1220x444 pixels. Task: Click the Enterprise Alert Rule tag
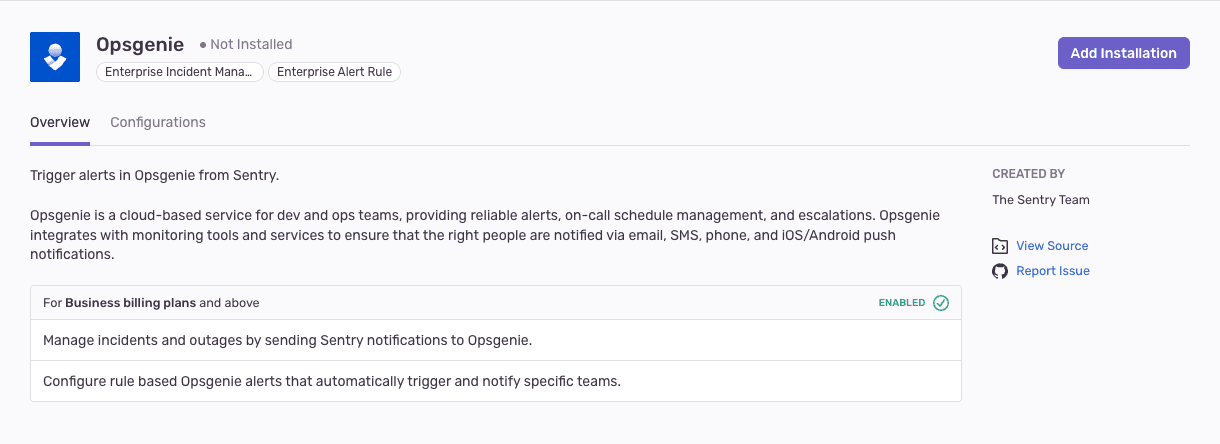point(334,72)
